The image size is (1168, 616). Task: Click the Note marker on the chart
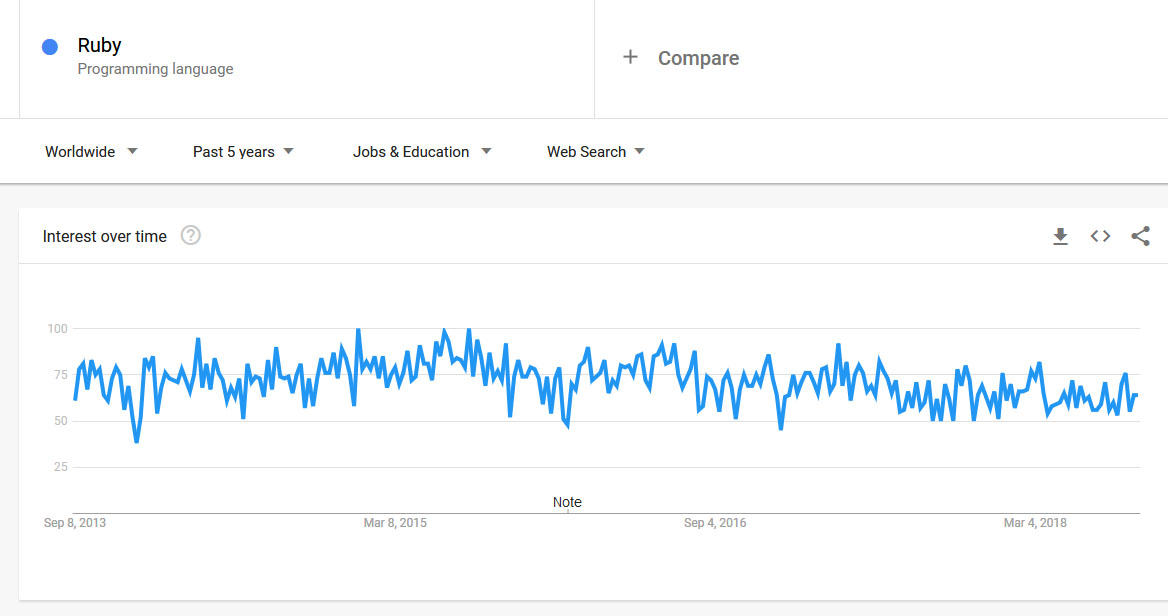click(567, 502)
